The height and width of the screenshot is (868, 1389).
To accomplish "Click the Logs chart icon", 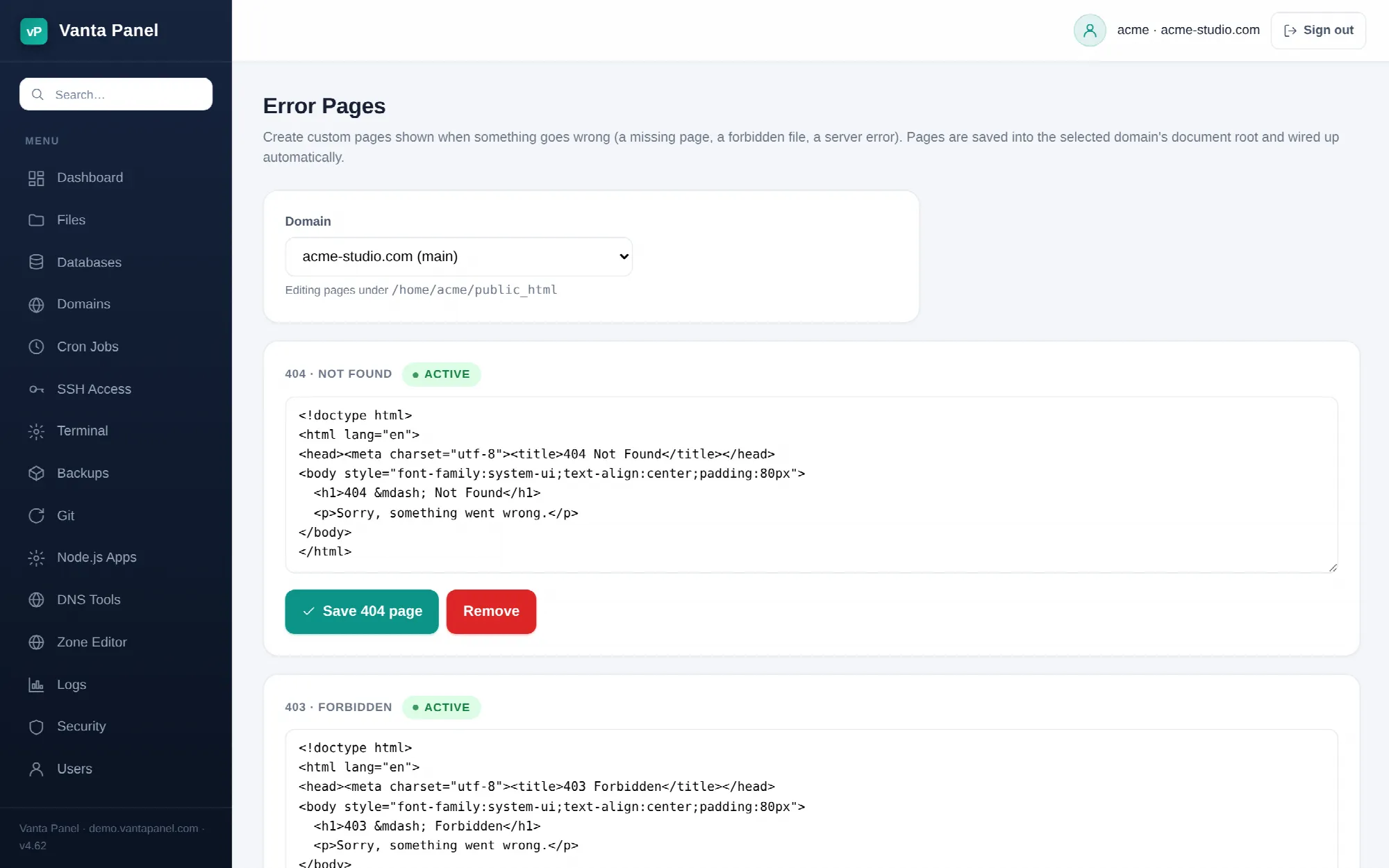I will tap(36, 685).
